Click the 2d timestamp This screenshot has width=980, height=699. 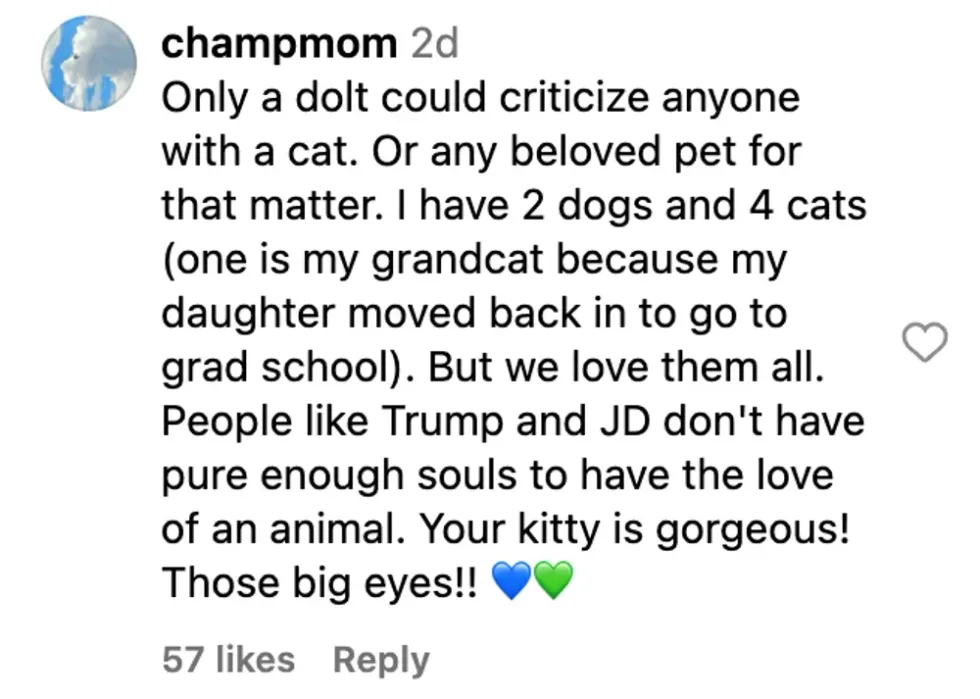(x=434, y=42)
